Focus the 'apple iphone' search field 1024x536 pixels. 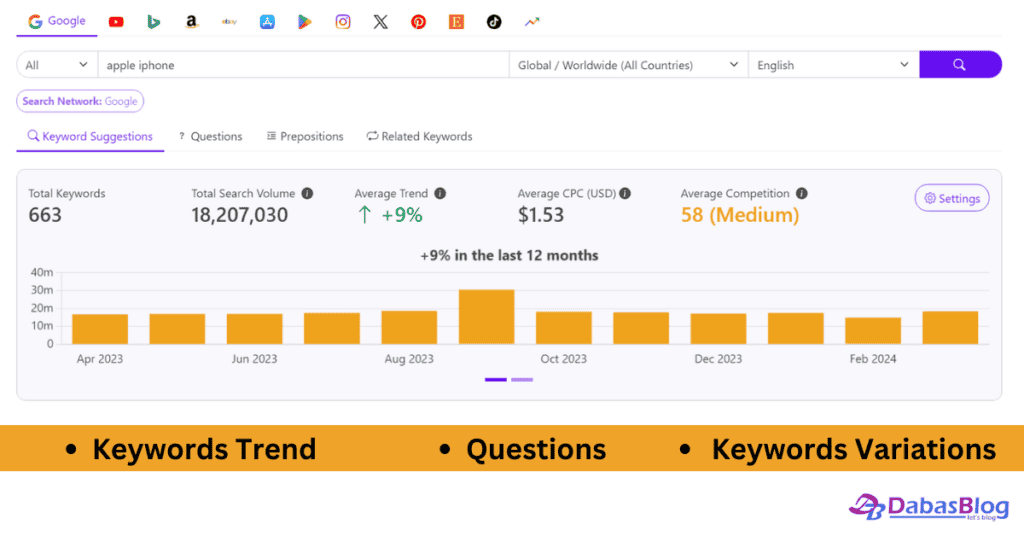[304, 65]
